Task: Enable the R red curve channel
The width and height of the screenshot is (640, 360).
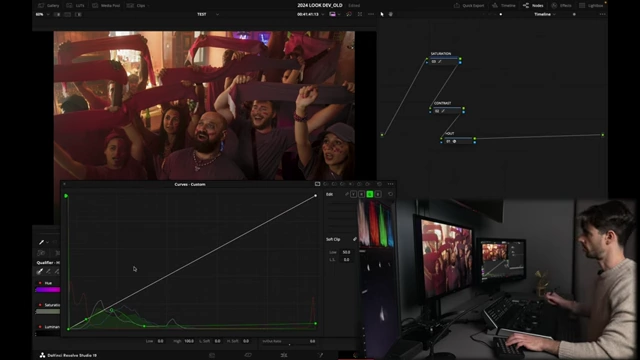Action: [x=362, y=194]
